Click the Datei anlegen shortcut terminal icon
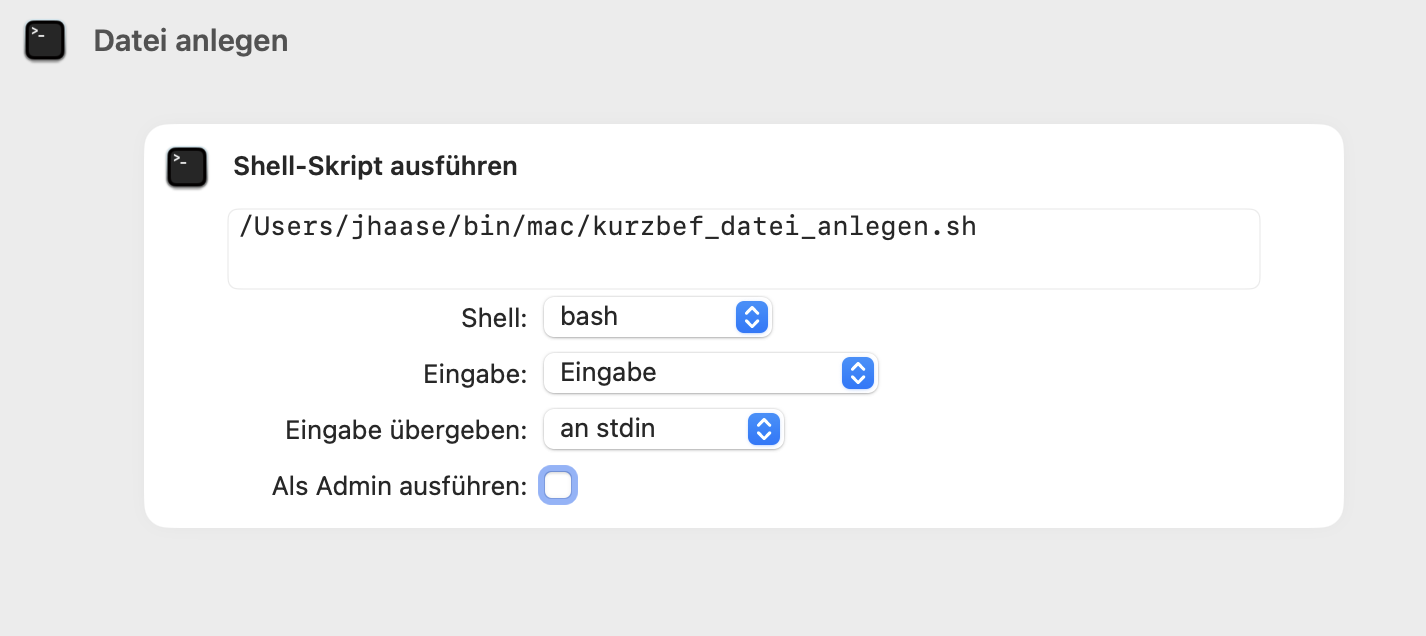Image resolution: width=1426 pixels, height=636 pixels. coord(45,41)
